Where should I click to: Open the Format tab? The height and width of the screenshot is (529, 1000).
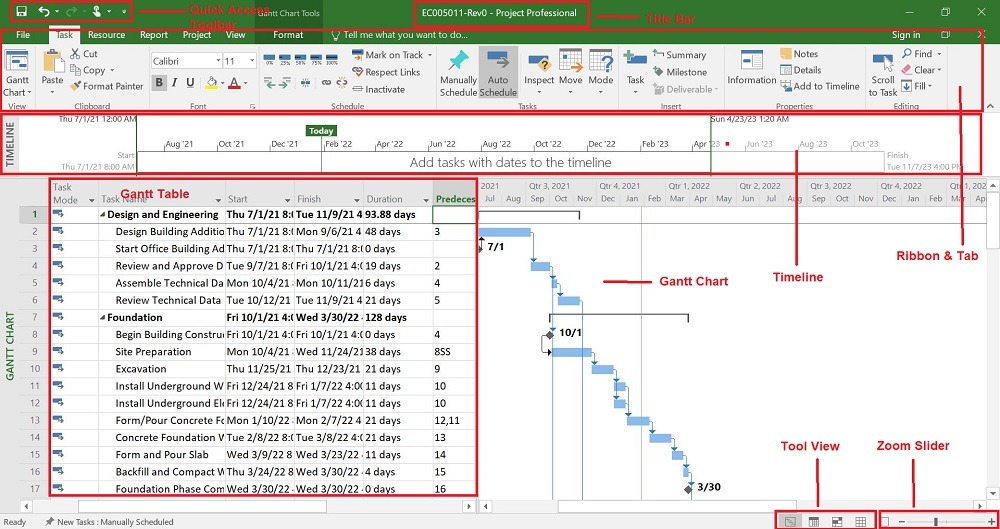pyautogui.click(x=288, y=35)
